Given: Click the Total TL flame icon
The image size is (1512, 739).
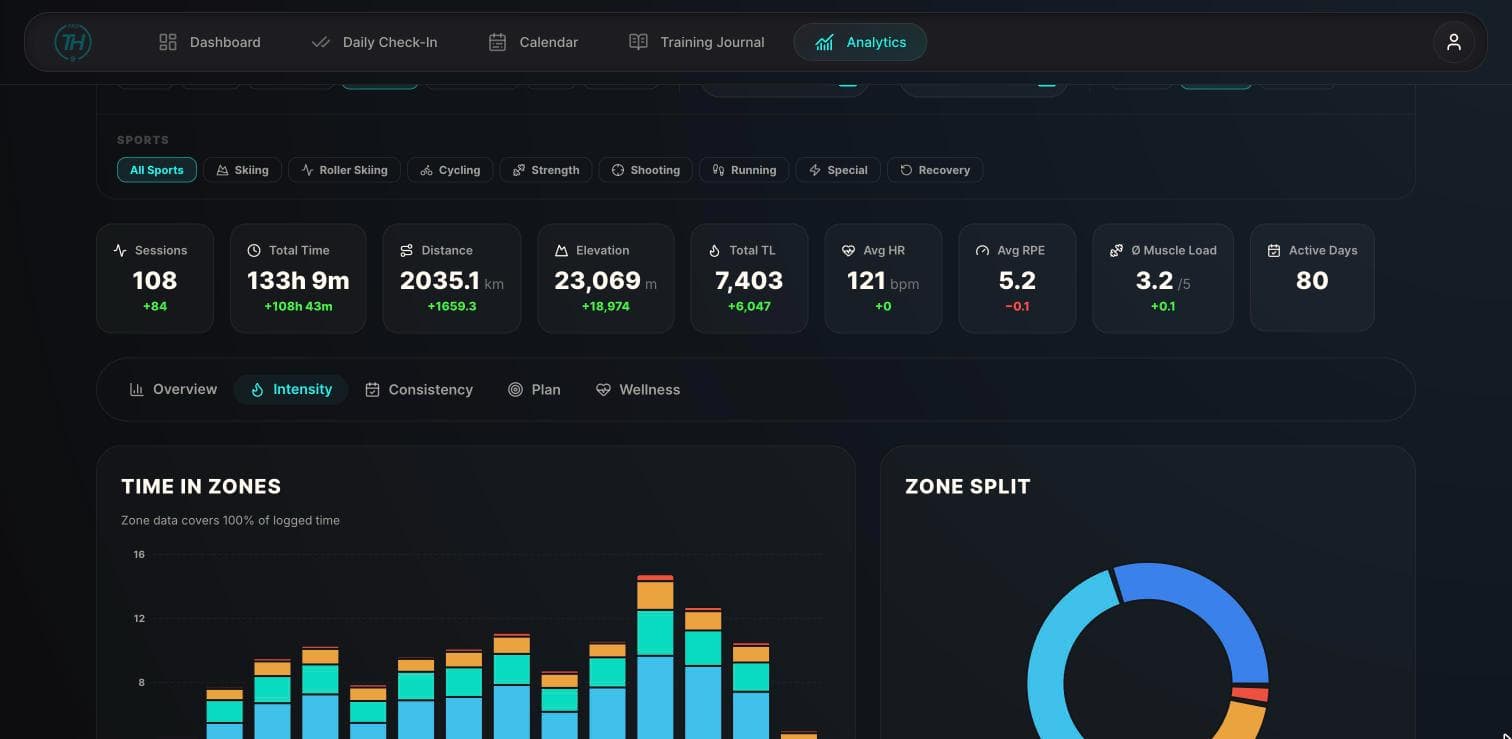Looking at the screenshot, I should pyautogui.click(x=714, y=250).
